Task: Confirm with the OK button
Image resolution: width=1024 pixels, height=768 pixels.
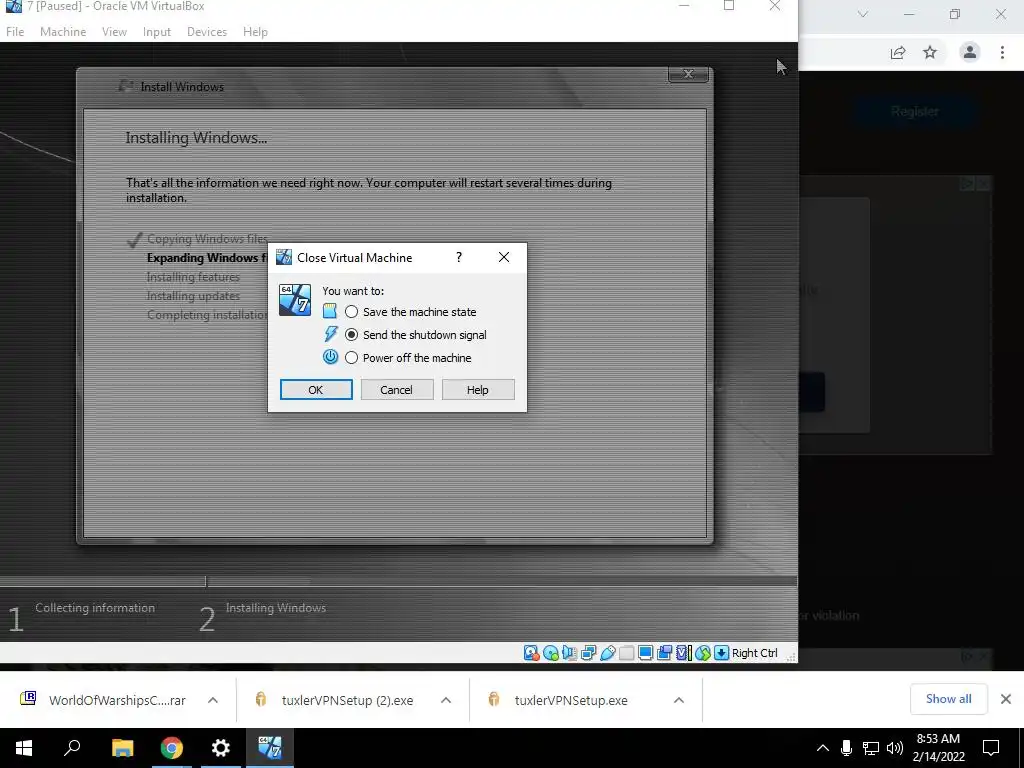Action: tap(316, 389)
